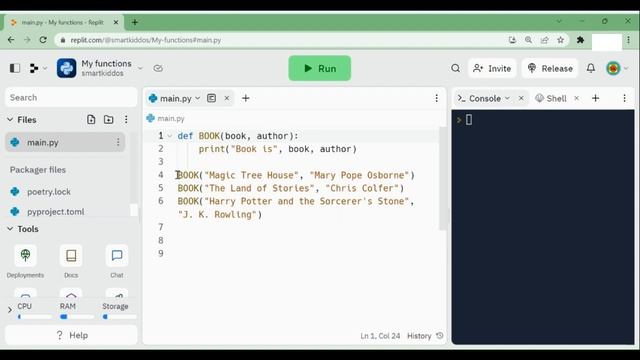Screen dimensions: 640x360
Task: Open the search magnifier icon in header
Action: coord(456,68)
